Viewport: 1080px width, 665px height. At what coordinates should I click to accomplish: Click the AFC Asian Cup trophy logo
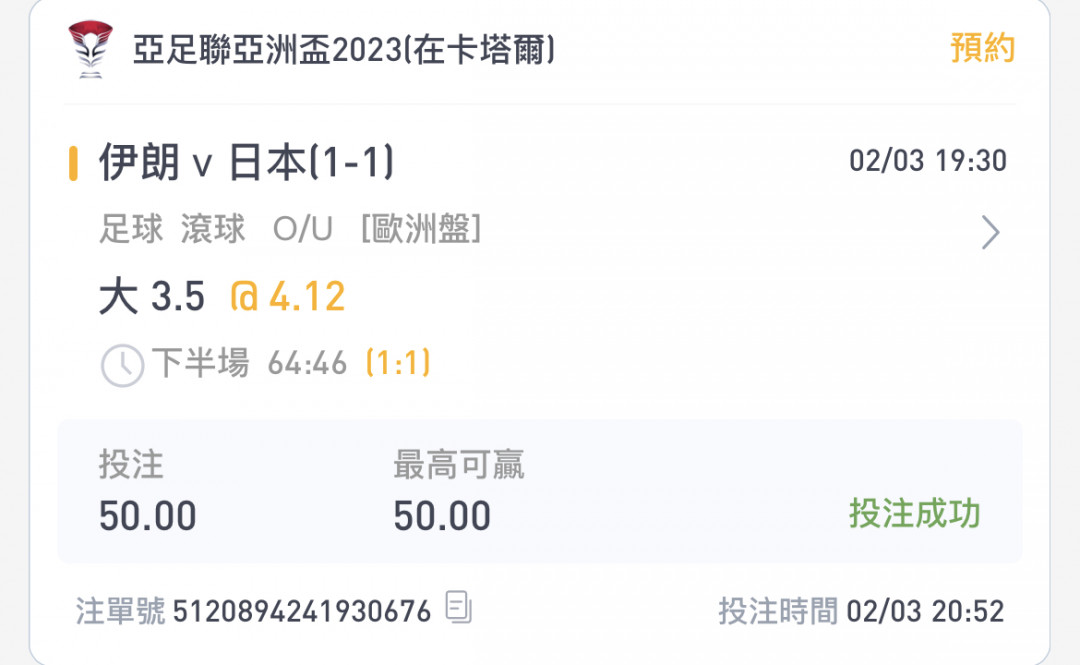(x=90, y=49)
